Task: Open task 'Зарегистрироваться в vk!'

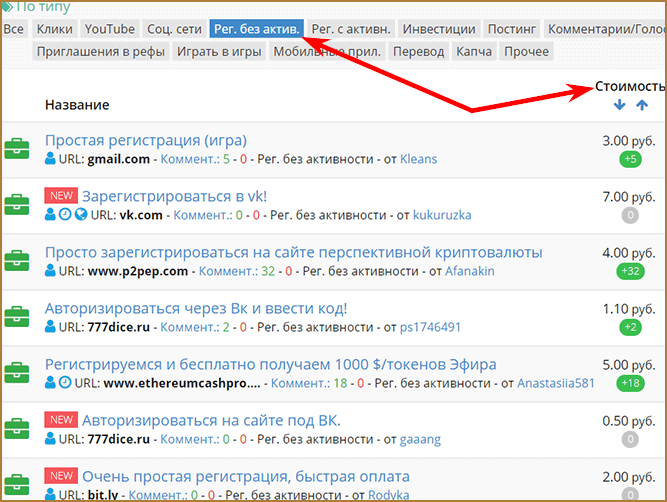Action: 174,197
